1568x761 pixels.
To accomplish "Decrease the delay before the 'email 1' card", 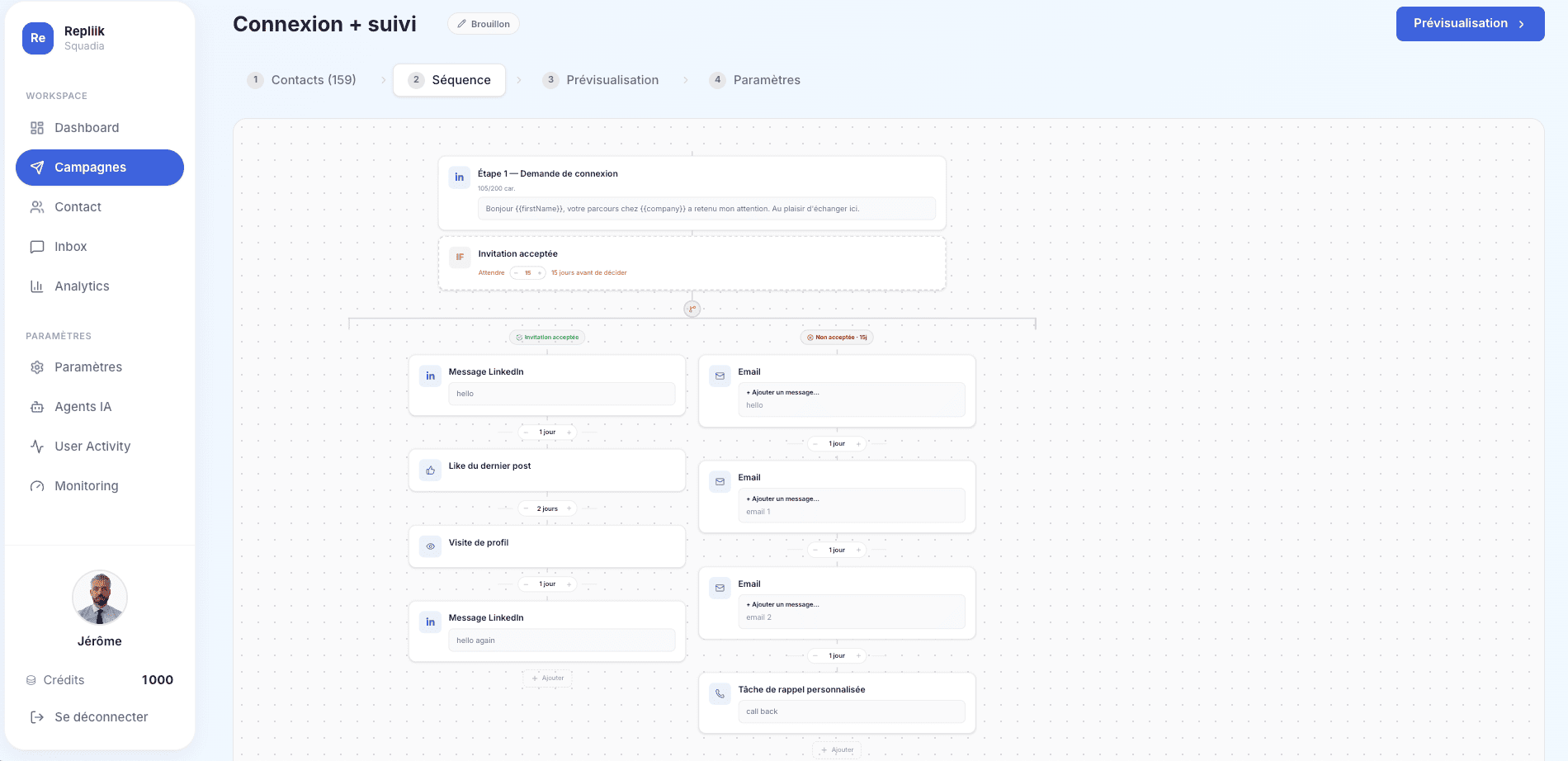I will [815, 444].
